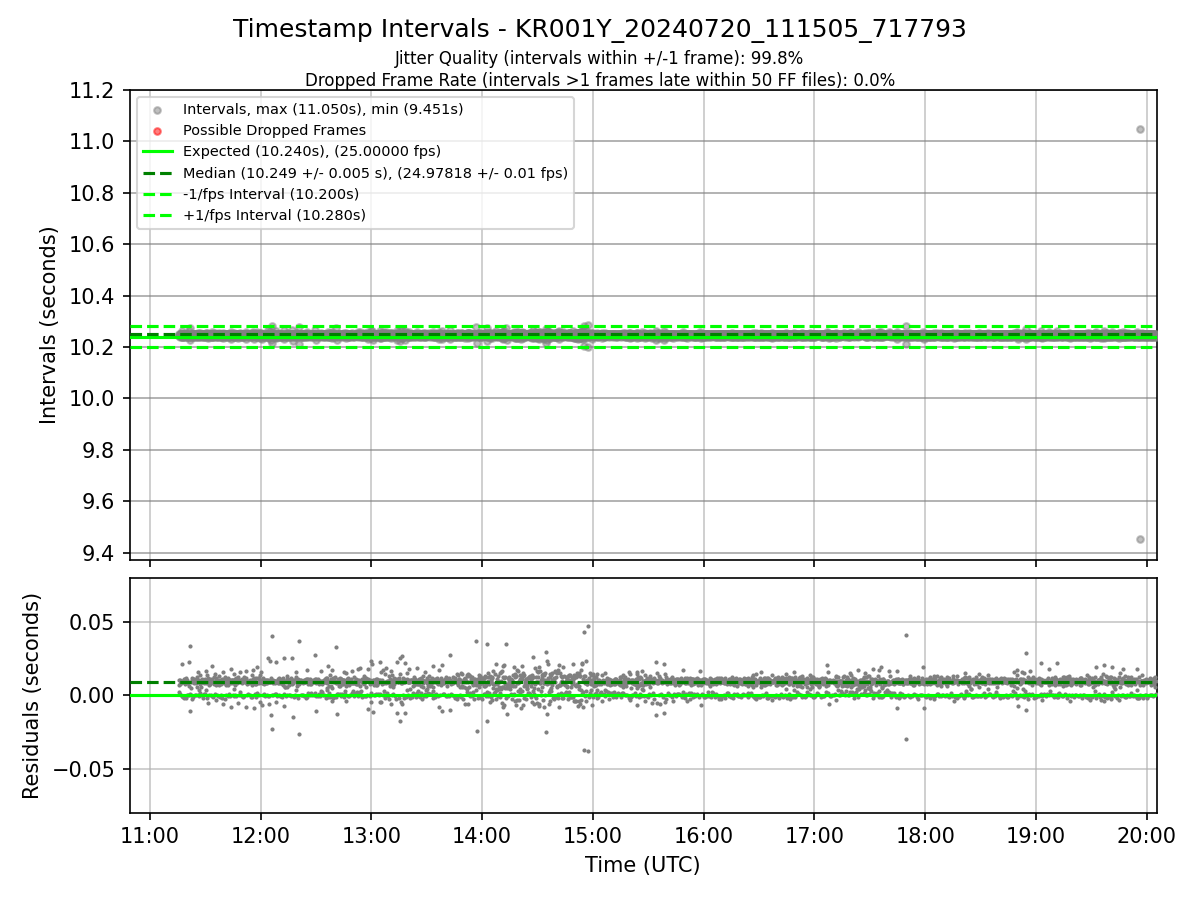
Task: Click the 'Dropped Frame Rate' subtitle line
Action: [600, 80]
